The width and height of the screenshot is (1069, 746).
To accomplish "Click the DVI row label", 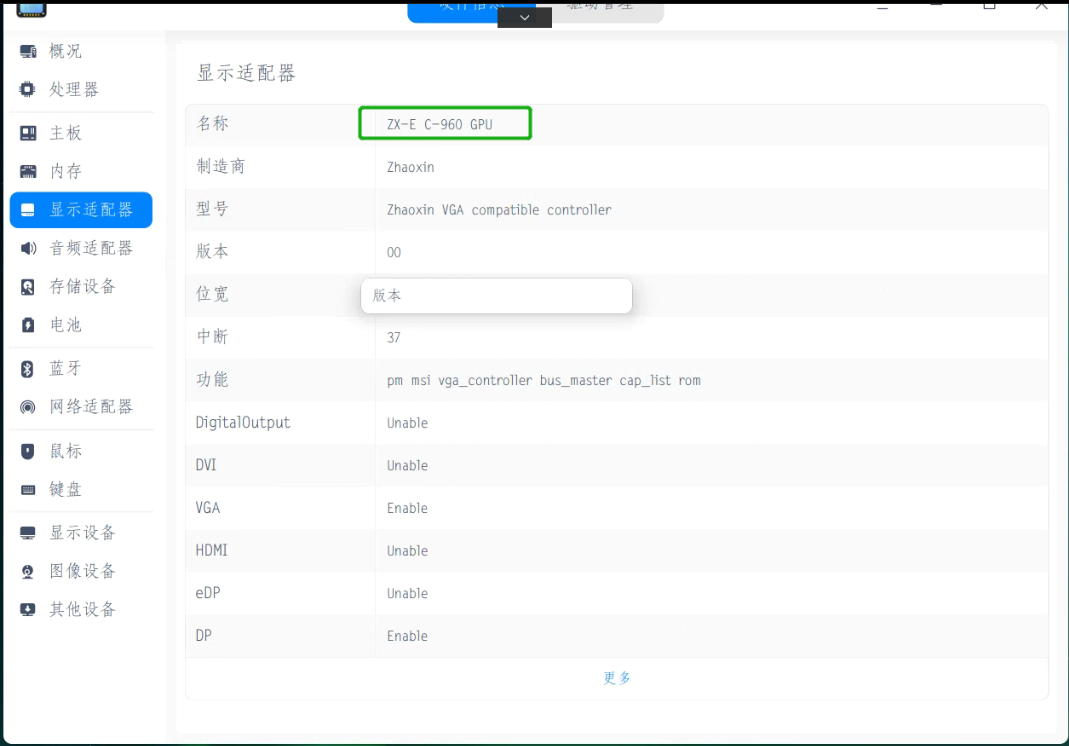I will 206,465.
